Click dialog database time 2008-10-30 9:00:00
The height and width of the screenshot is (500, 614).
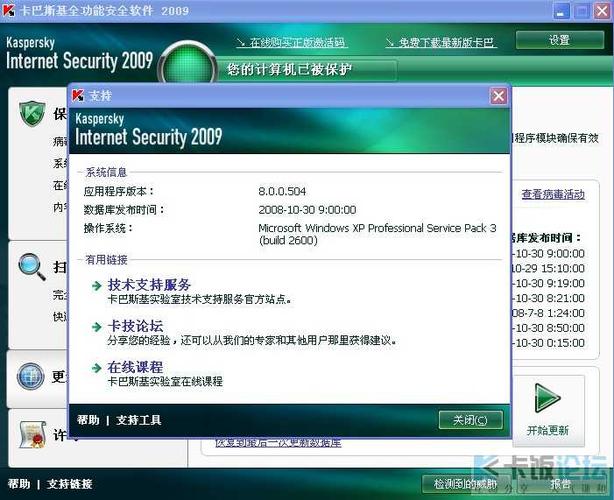click(x=307, y=210)
